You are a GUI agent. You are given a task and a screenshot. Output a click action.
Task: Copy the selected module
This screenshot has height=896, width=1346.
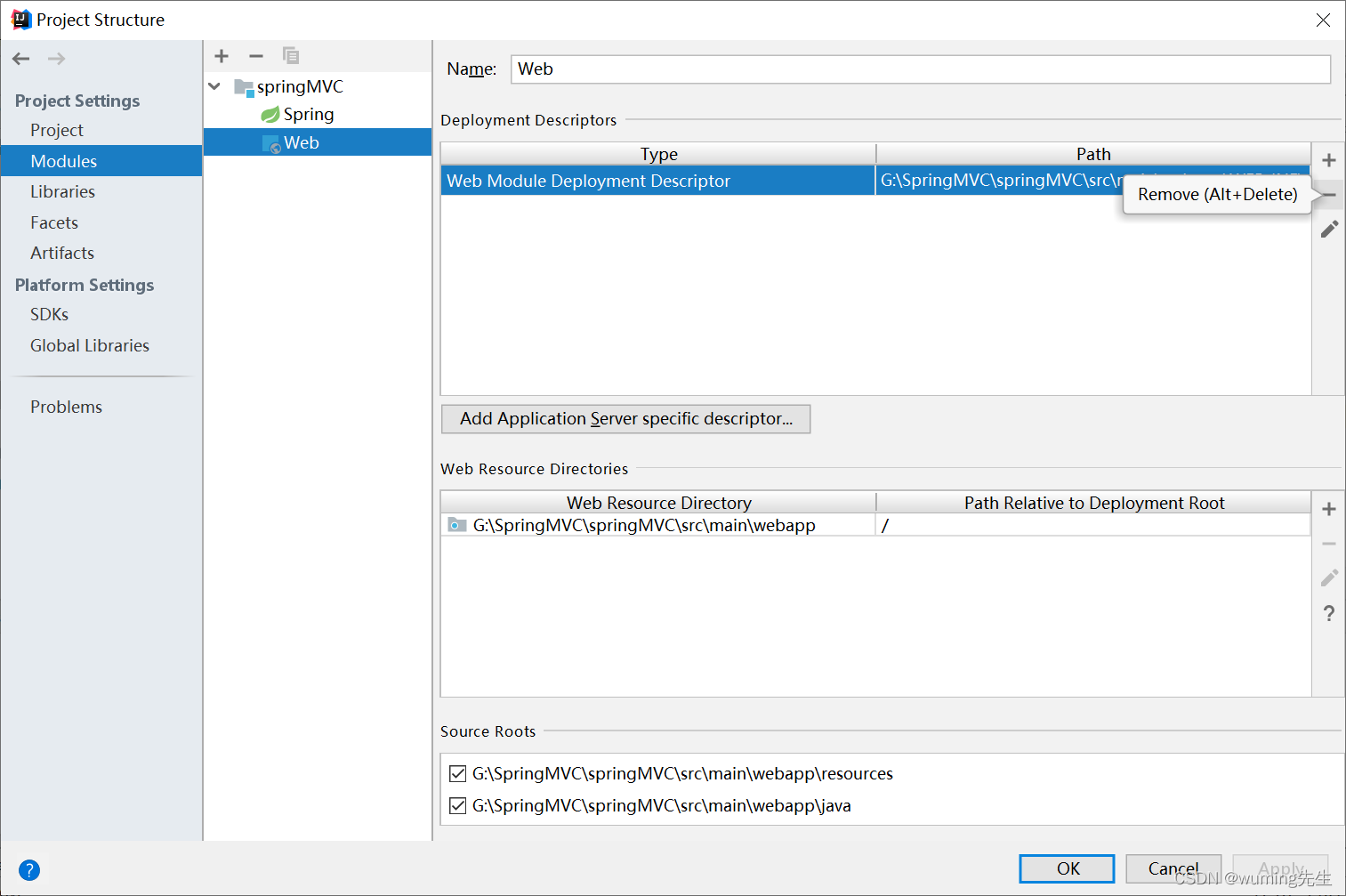tap(291, 56)
